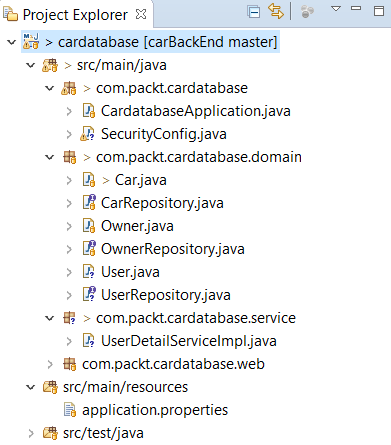Click the OwnerRepository.java interface icon
391x445 pixels.
point(89,248)
